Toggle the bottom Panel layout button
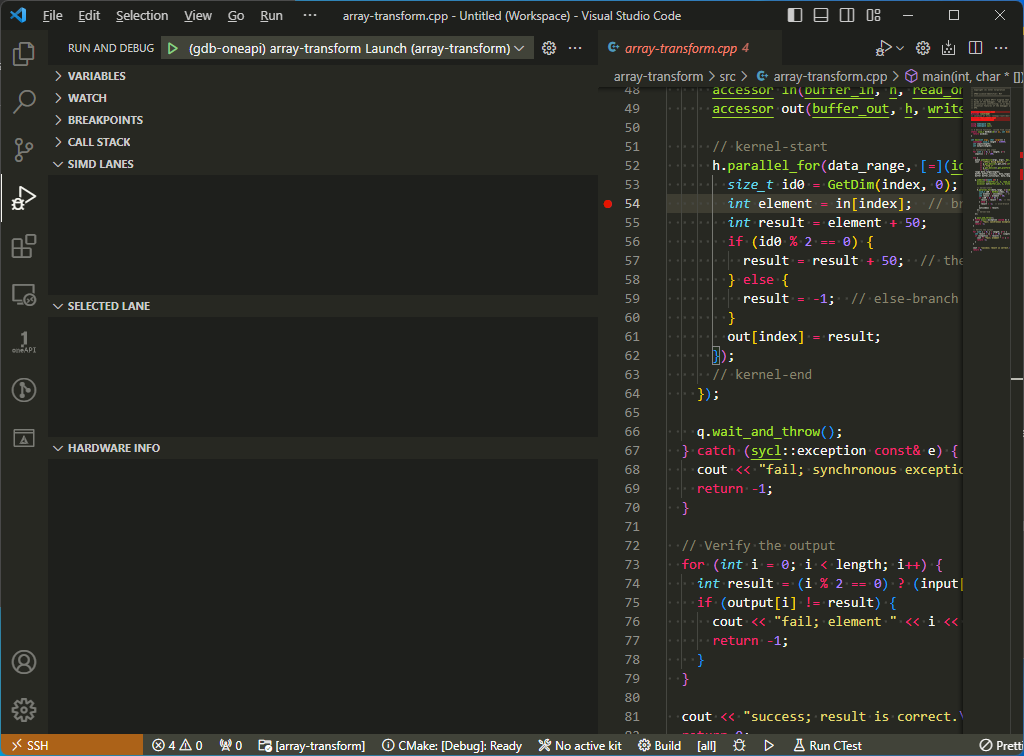 tap(820, 16)
